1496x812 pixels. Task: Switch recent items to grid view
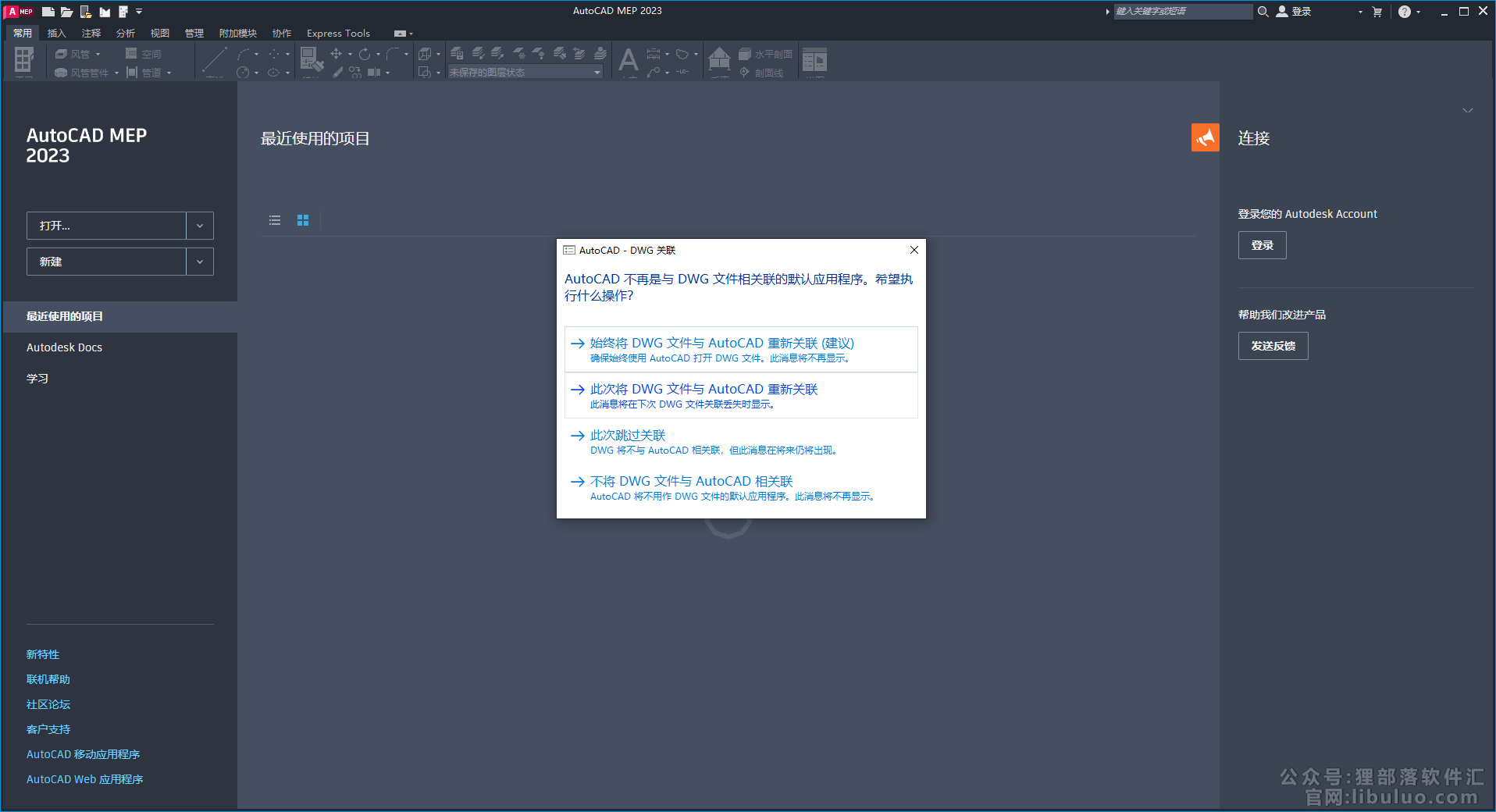(x=303, y=220)
